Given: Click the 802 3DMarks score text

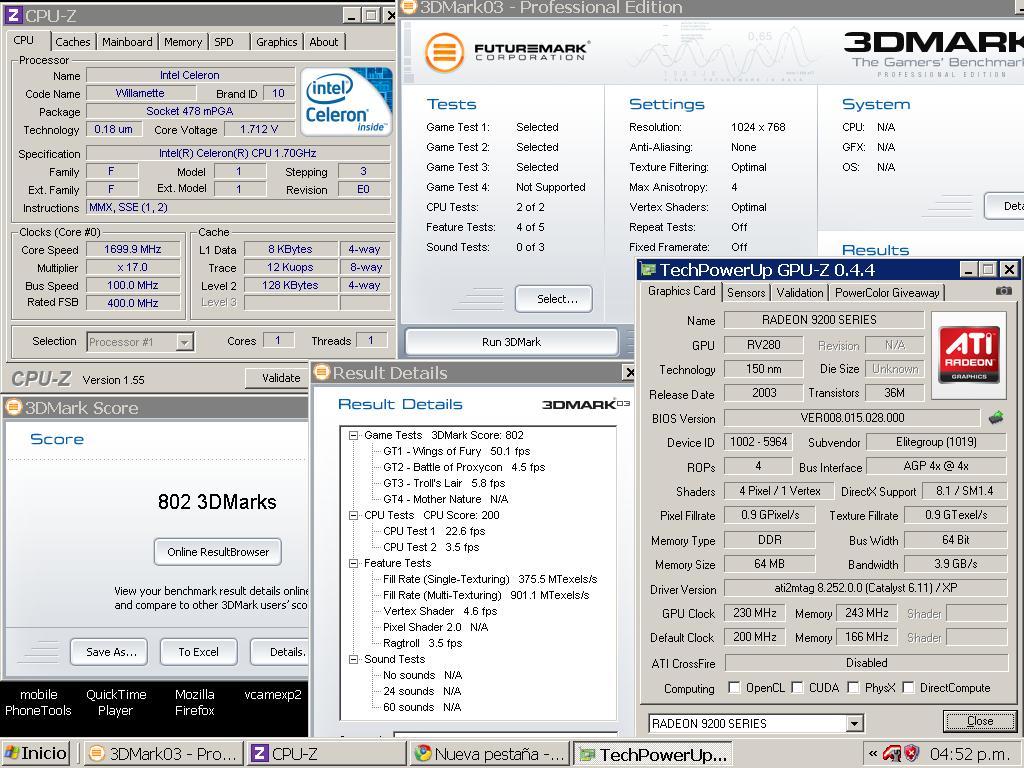Looking at the screenshot, I should 217,502.
